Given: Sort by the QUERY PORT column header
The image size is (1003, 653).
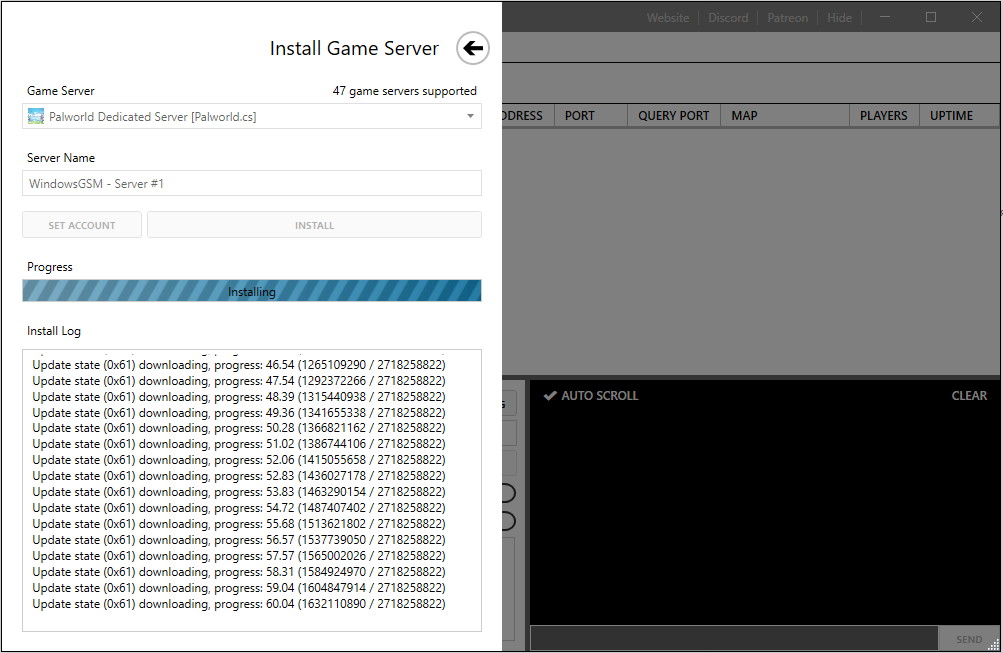Looking at the screenshot, I should tap(674, 116).
